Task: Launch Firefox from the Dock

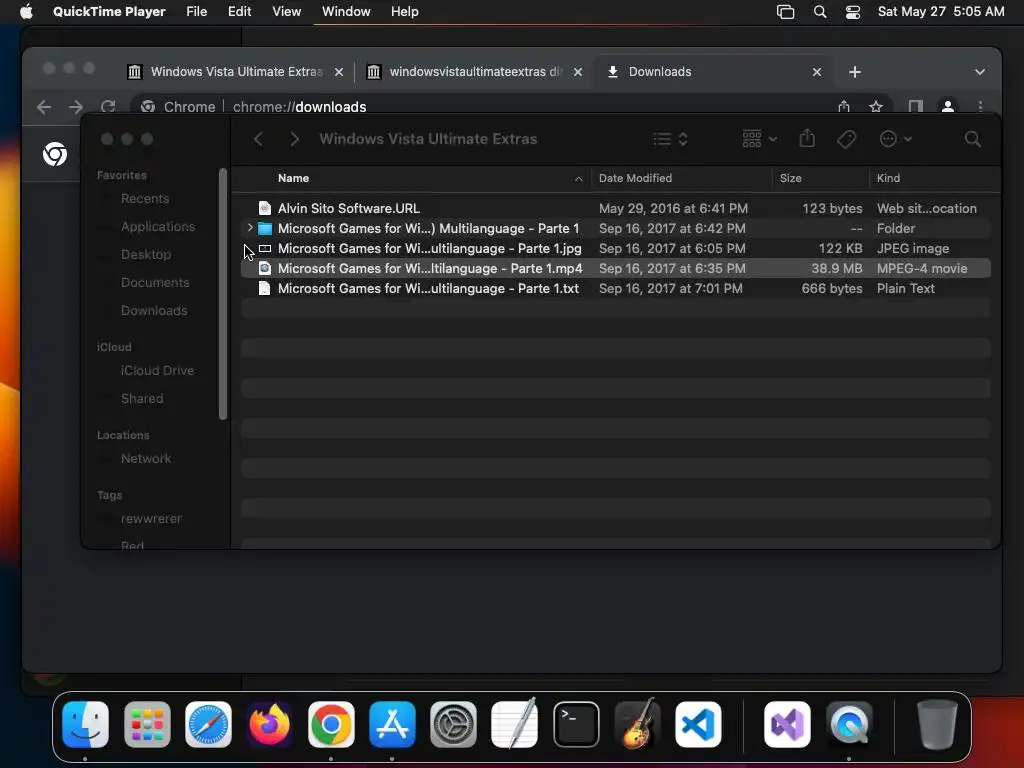Action: pos(270,724)
